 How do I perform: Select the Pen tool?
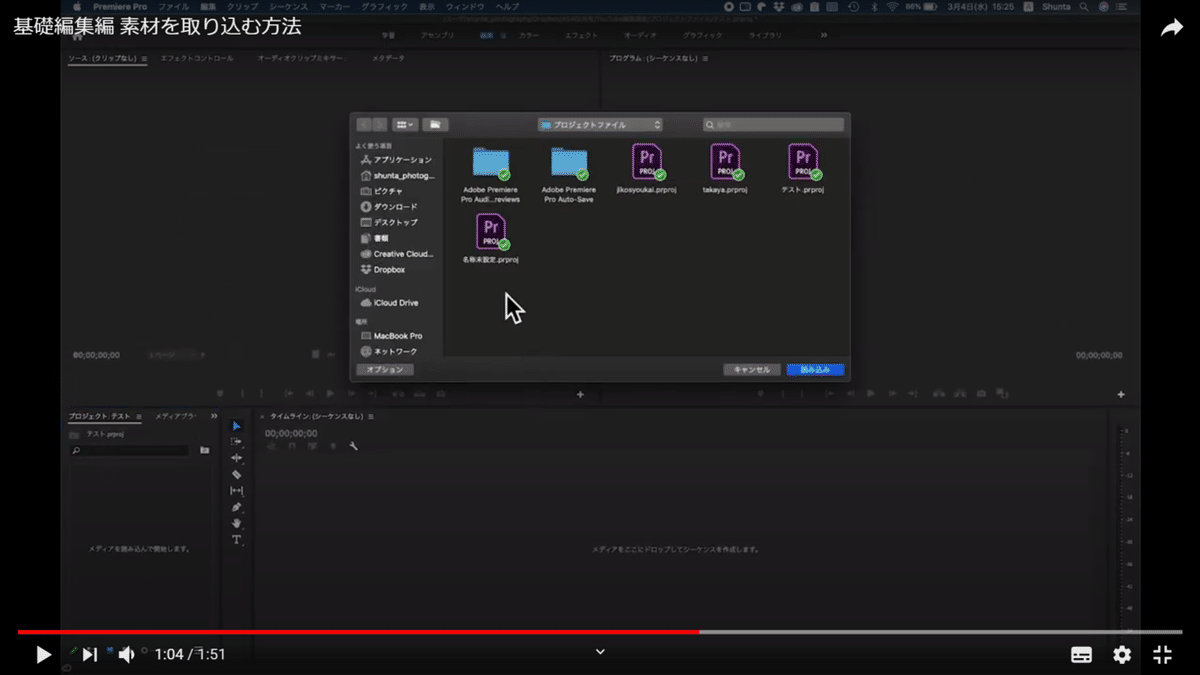237,507
